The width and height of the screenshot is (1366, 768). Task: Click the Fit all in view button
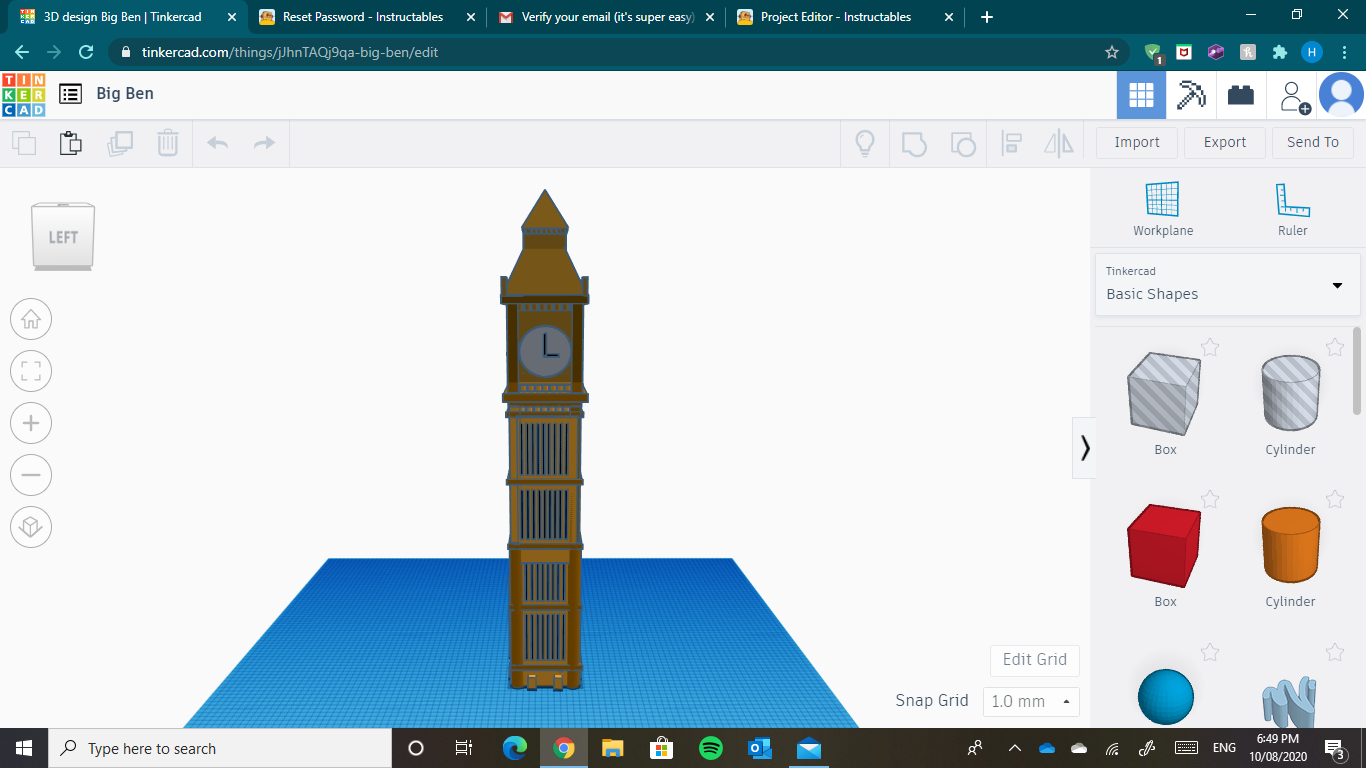(x=31, y=371)
